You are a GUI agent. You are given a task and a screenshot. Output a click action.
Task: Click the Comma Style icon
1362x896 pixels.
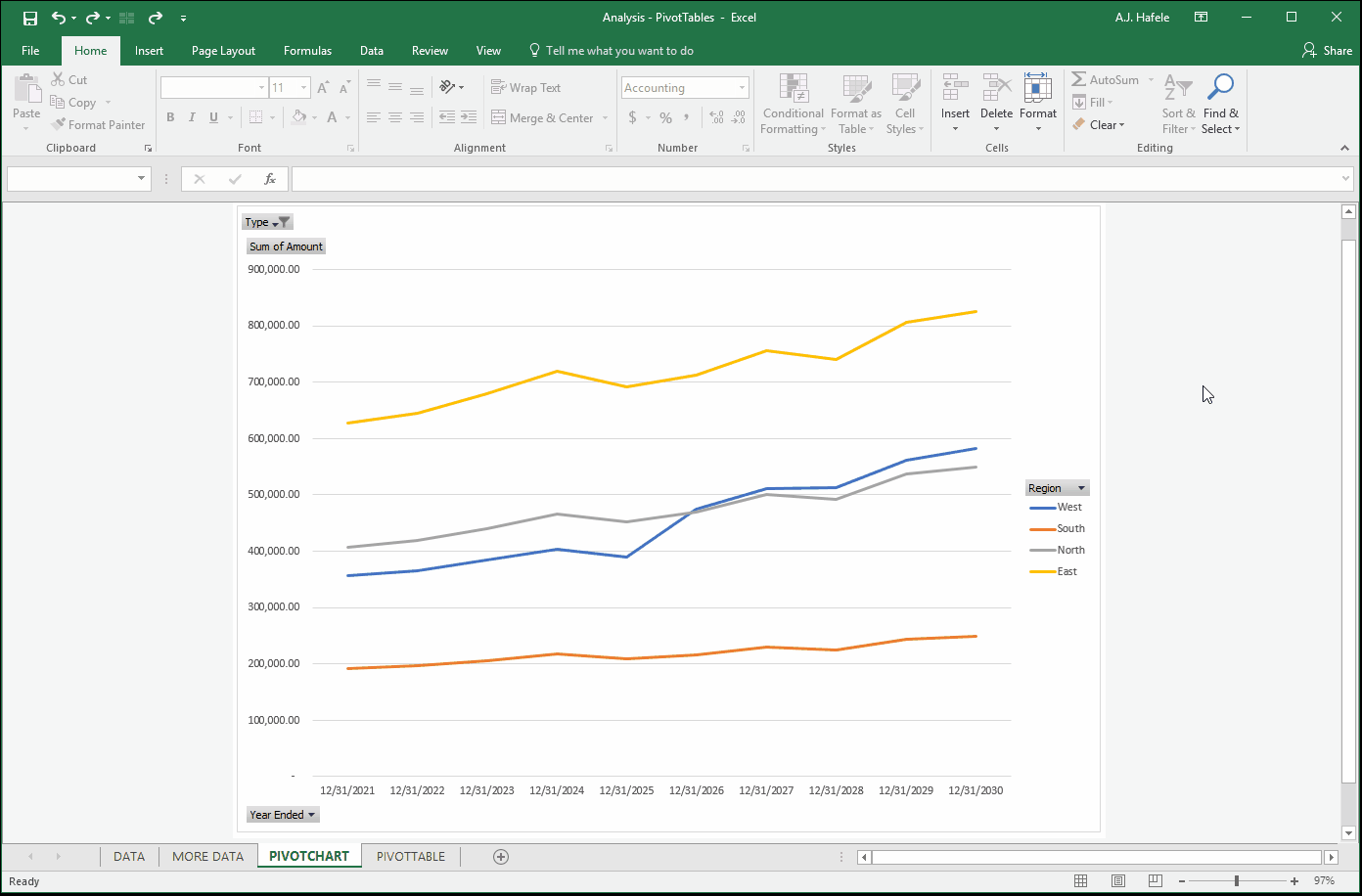pyautogui.click(x=687, y=117)
